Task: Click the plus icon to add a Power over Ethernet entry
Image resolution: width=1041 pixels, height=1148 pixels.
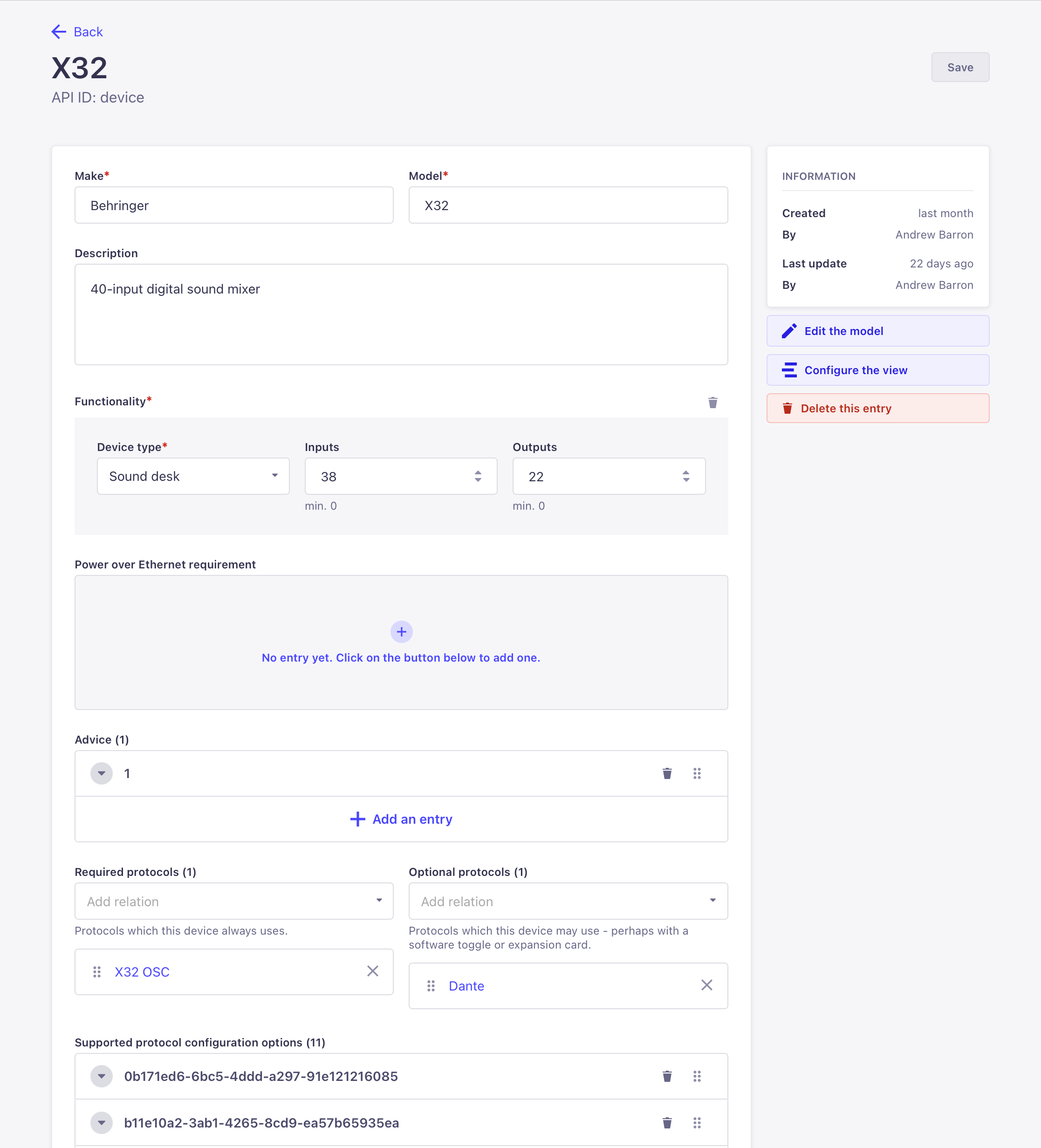Action: (x=401, y=631)
